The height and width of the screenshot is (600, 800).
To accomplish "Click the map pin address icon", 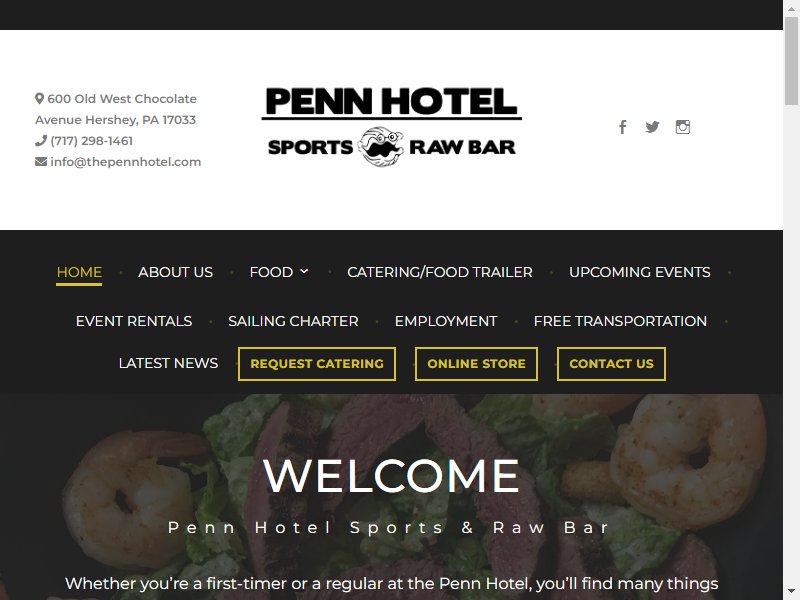I will coord(39,98).
